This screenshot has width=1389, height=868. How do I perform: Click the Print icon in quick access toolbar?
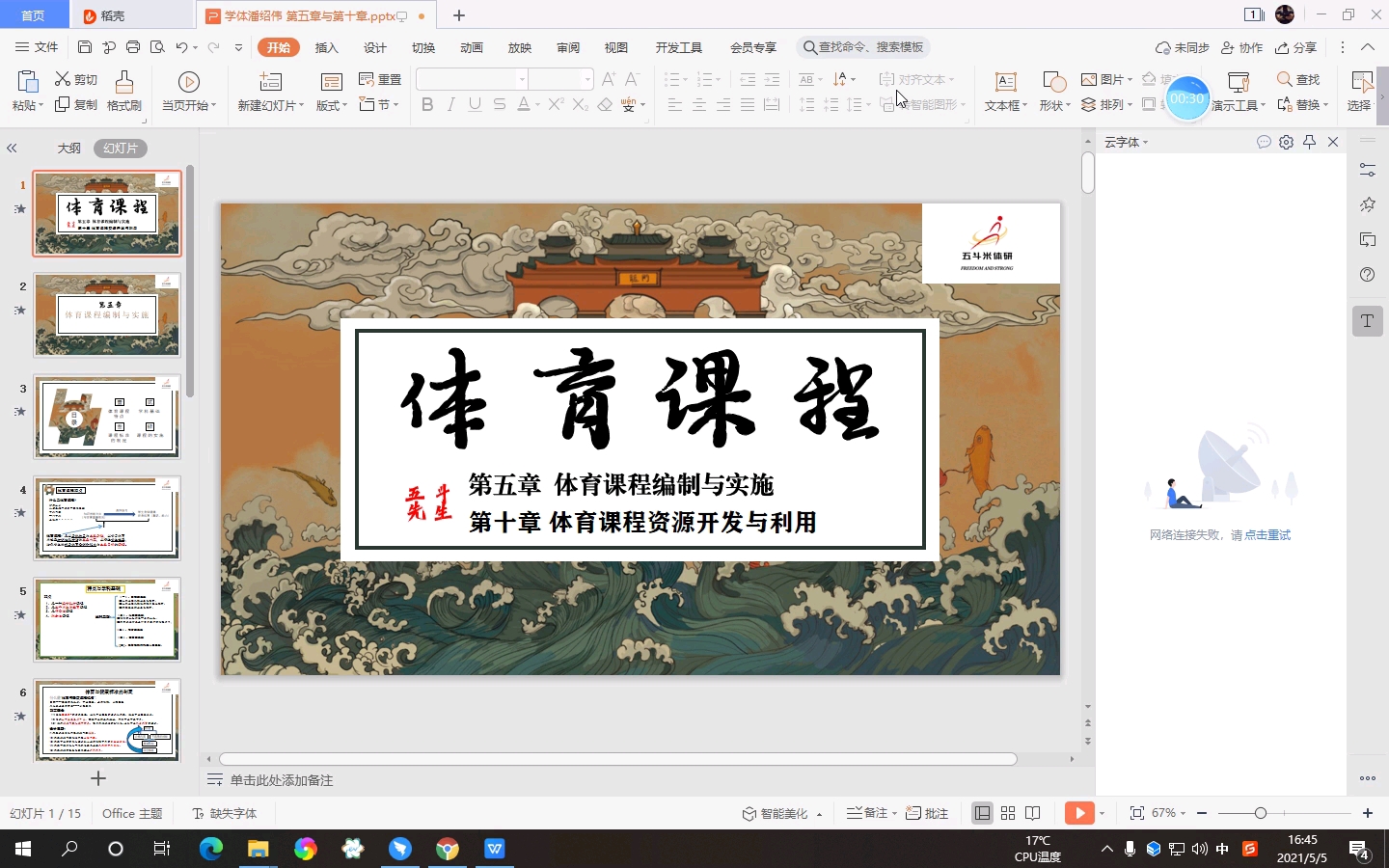[x=133, y=47]
